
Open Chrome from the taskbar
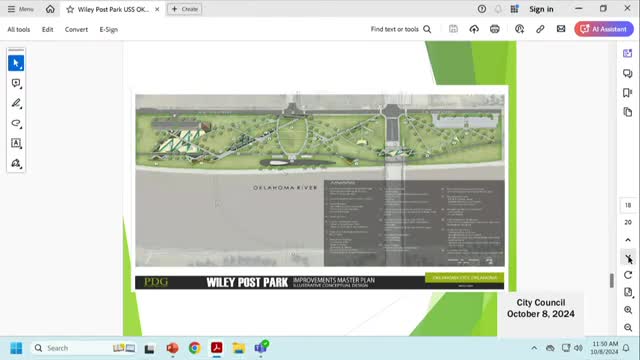tap(195, 348)
